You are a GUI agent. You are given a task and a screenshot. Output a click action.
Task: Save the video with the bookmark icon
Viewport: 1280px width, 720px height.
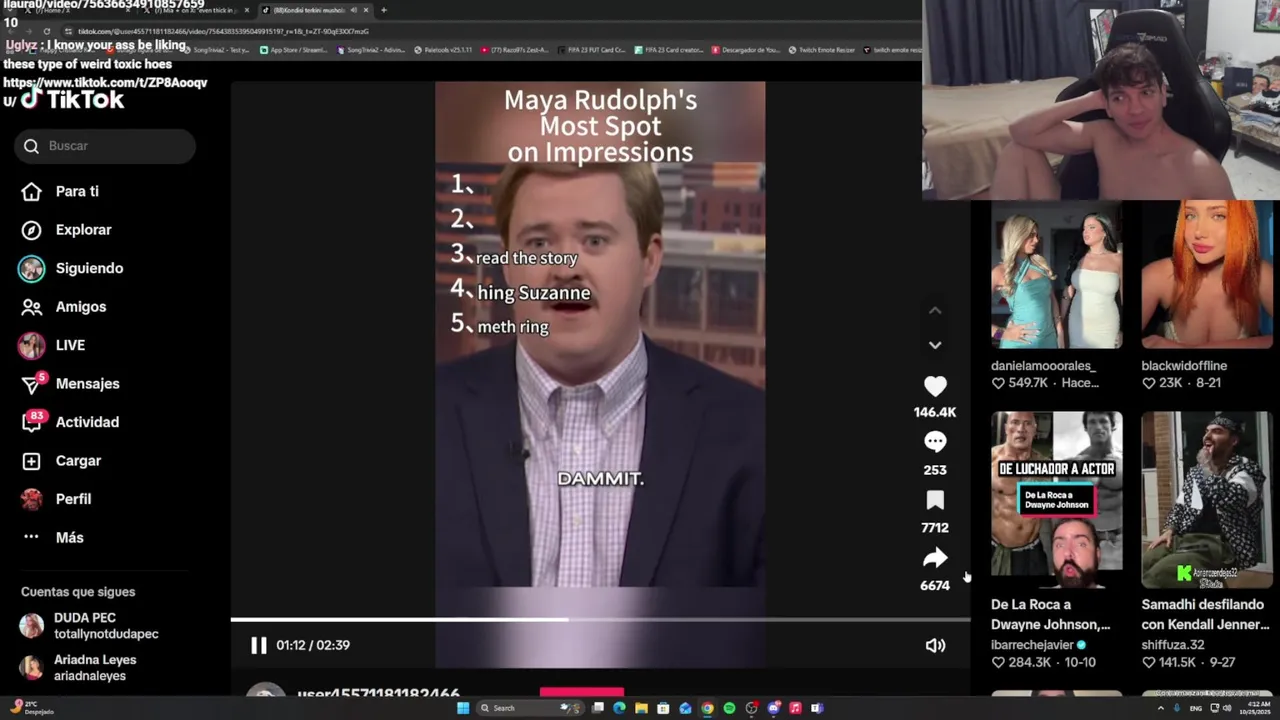pos(935,500)
